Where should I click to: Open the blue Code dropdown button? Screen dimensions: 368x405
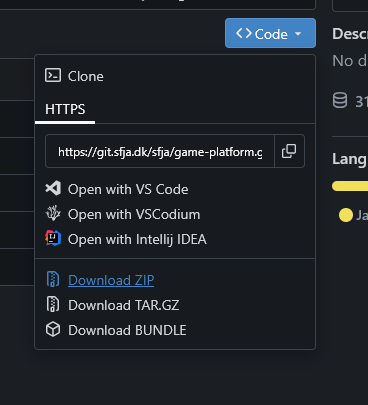click(x=270, y=33)
